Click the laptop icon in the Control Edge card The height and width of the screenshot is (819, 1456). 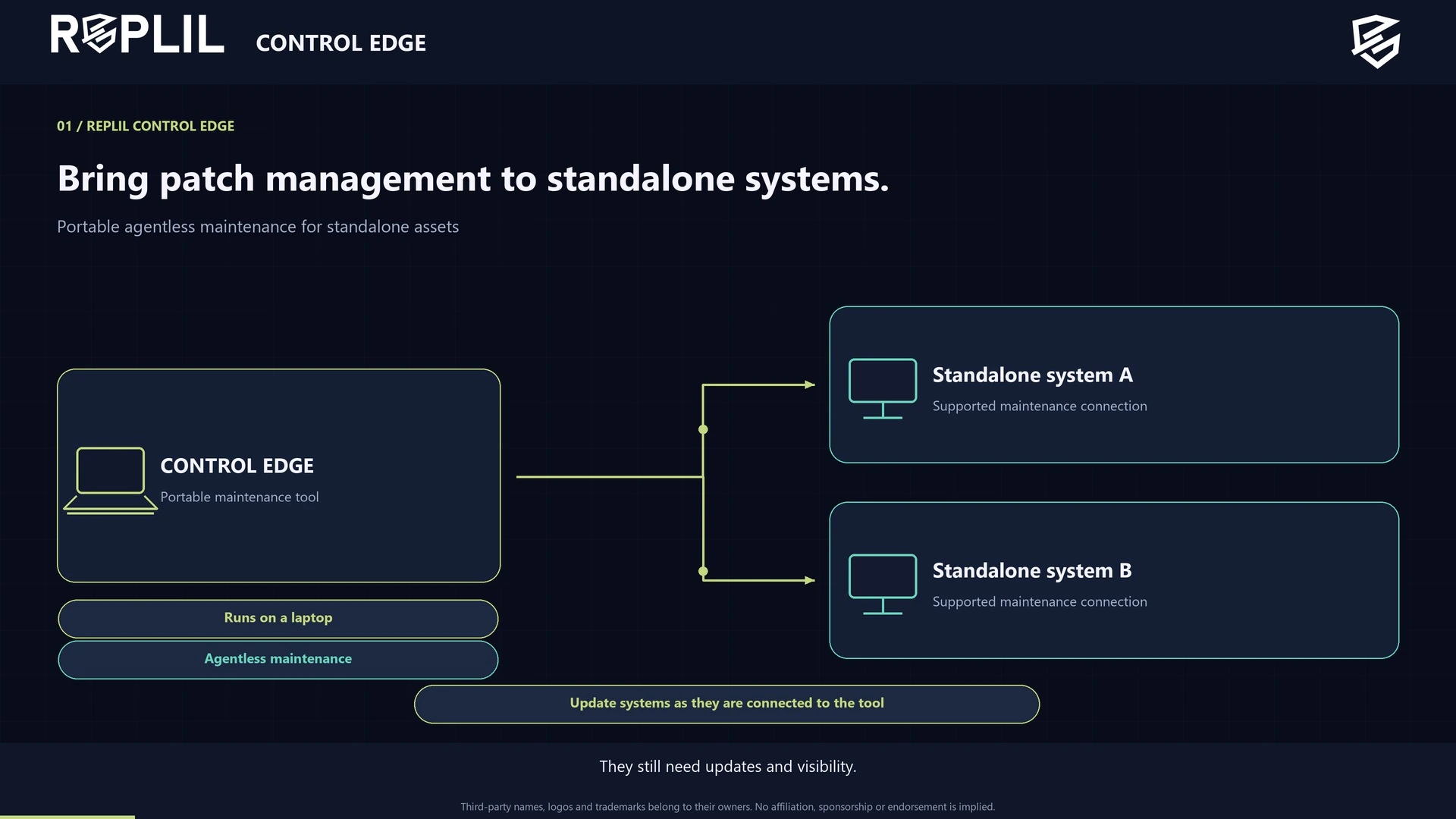[110, 481]
